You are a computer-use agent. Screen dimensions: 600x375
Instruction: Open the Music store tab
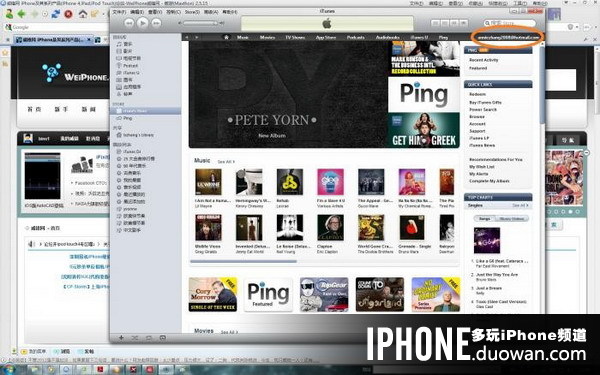(x=243, y=37)
